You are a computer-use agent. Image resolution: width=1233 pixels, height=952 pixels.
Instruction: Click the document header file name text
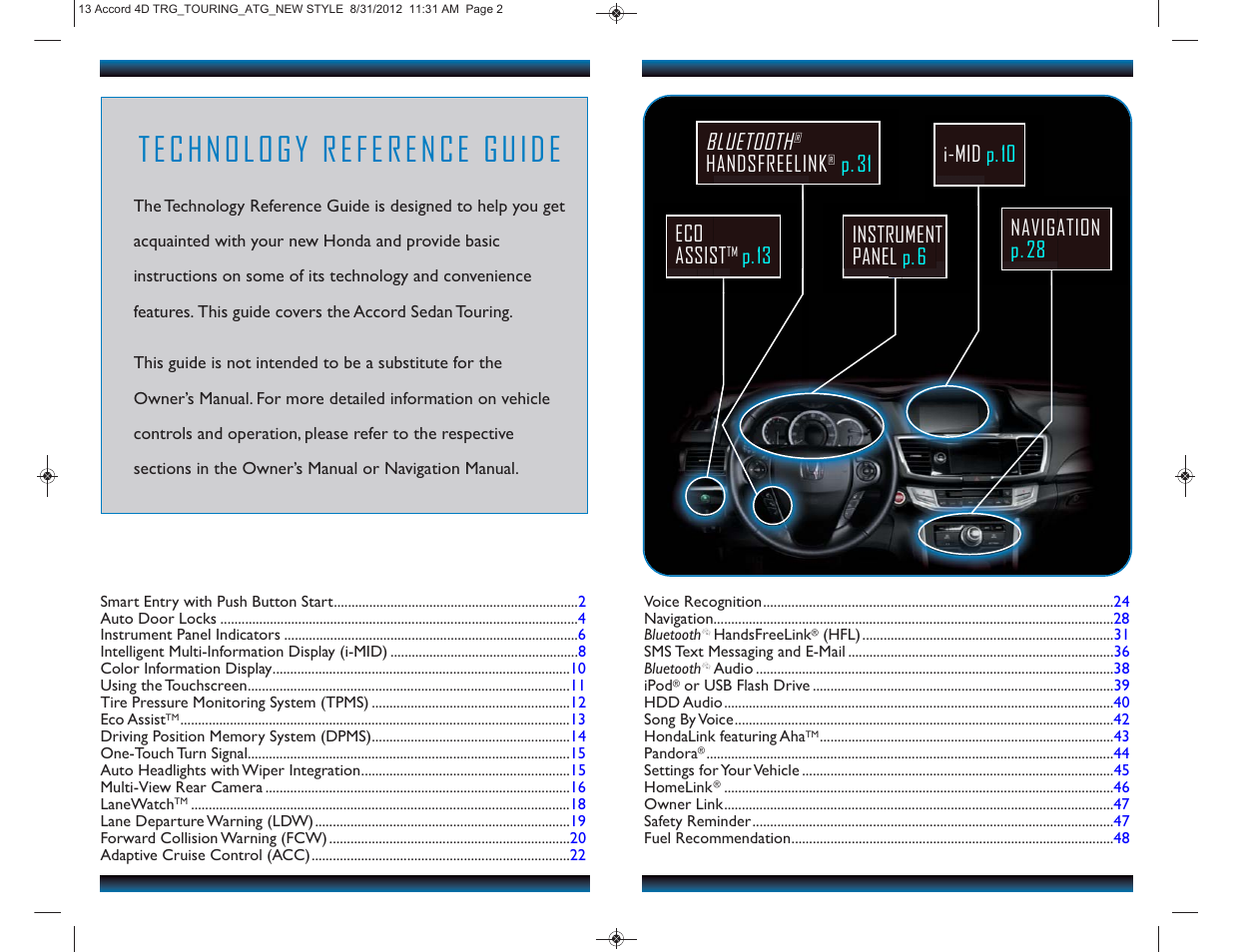pos(291,9)
